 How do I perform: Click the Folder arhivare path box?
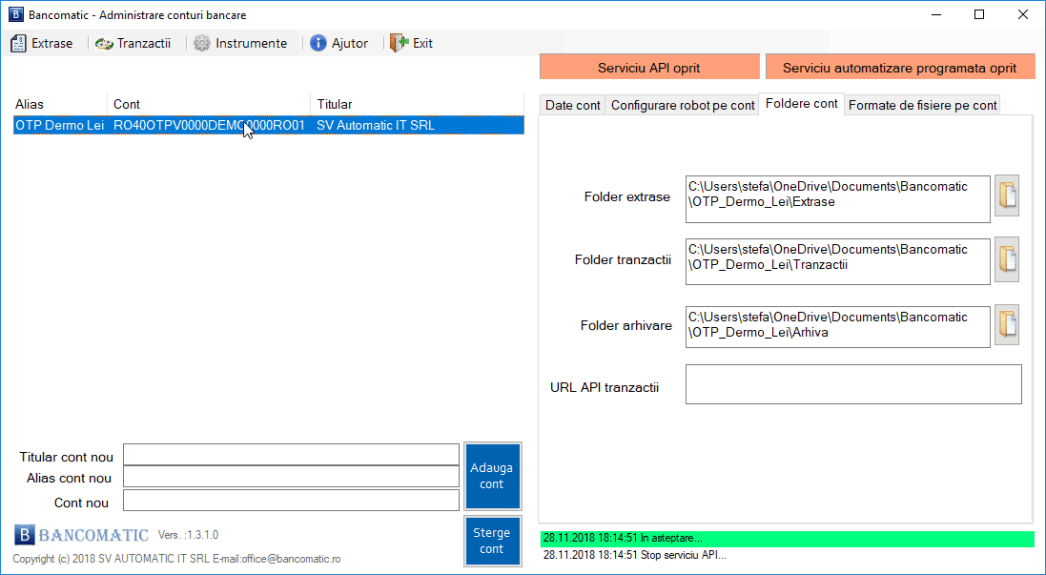click(838, 327)
